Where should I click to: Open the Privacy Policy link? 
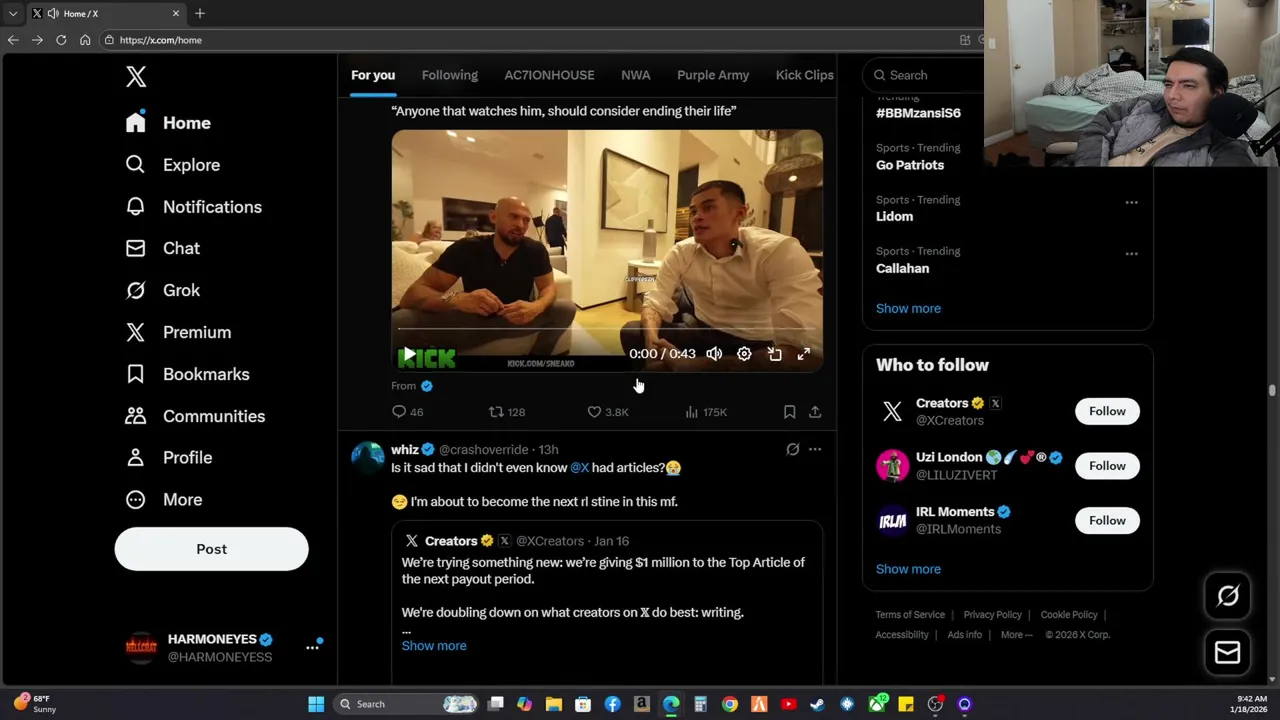click(992, 615)
